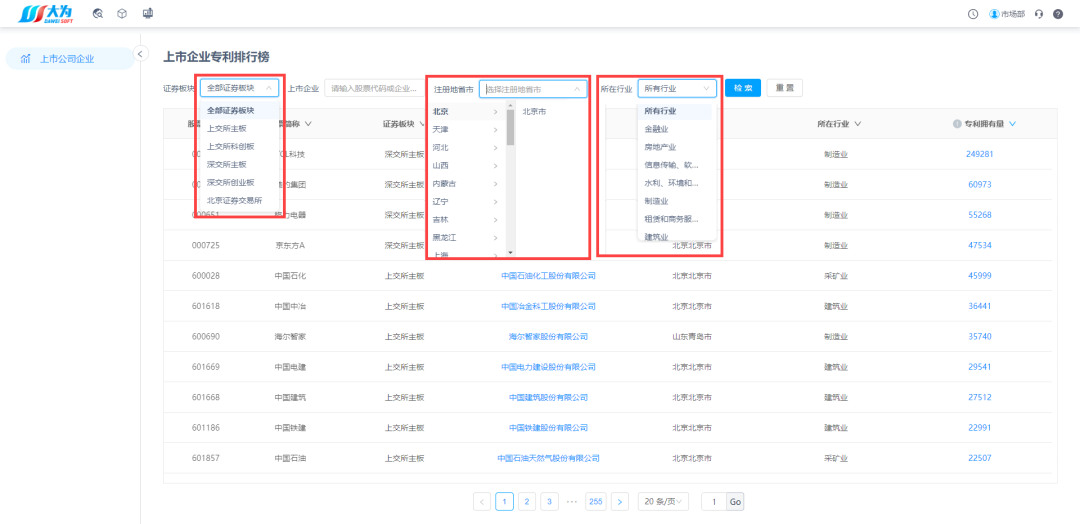1080x524 pixels.
Task: Click the province list scroll-down arrow
Action: point(510,253)
